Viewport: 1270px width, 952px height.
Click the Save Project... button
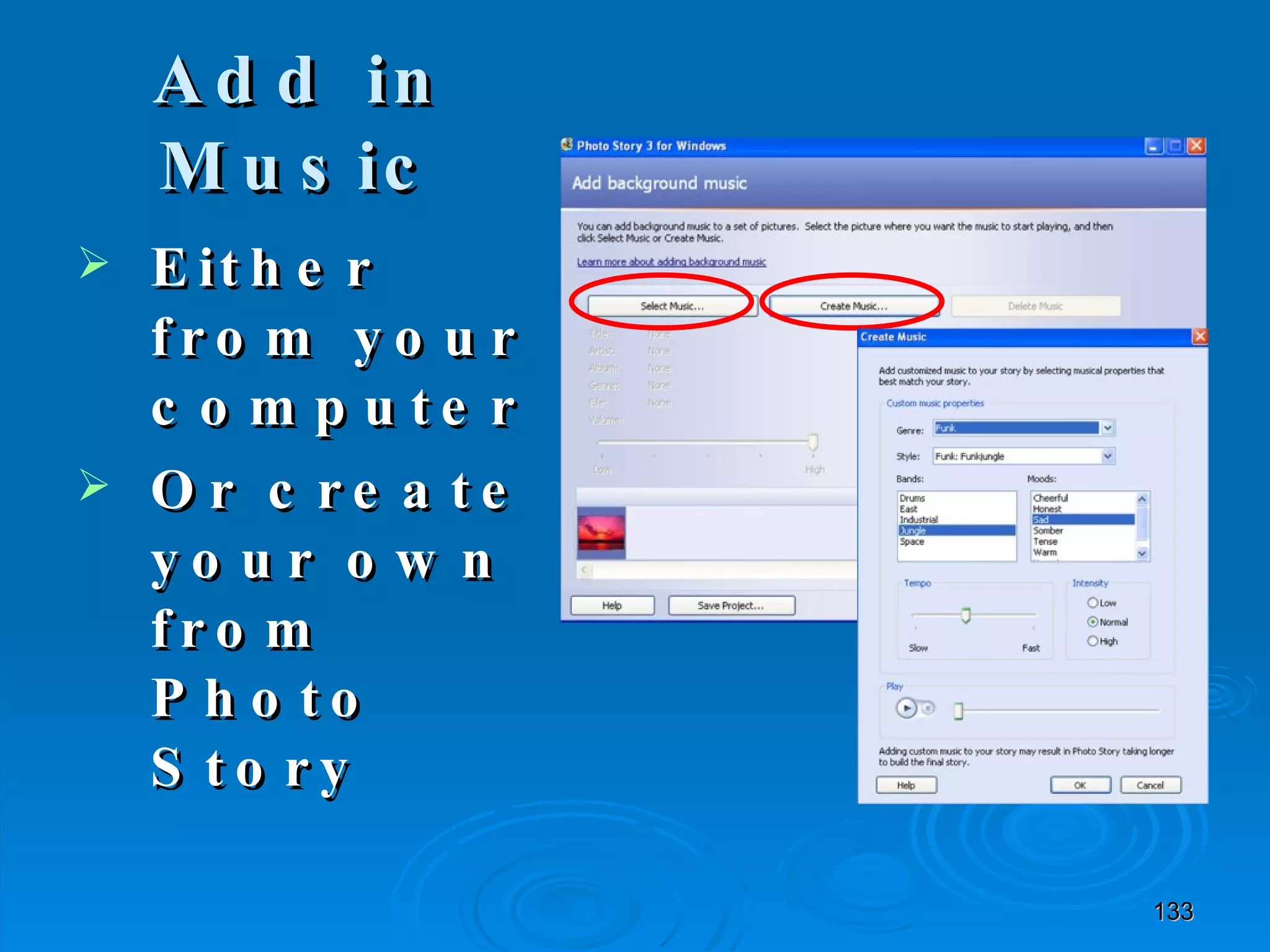pyautogui.click(x=731, y=606)
